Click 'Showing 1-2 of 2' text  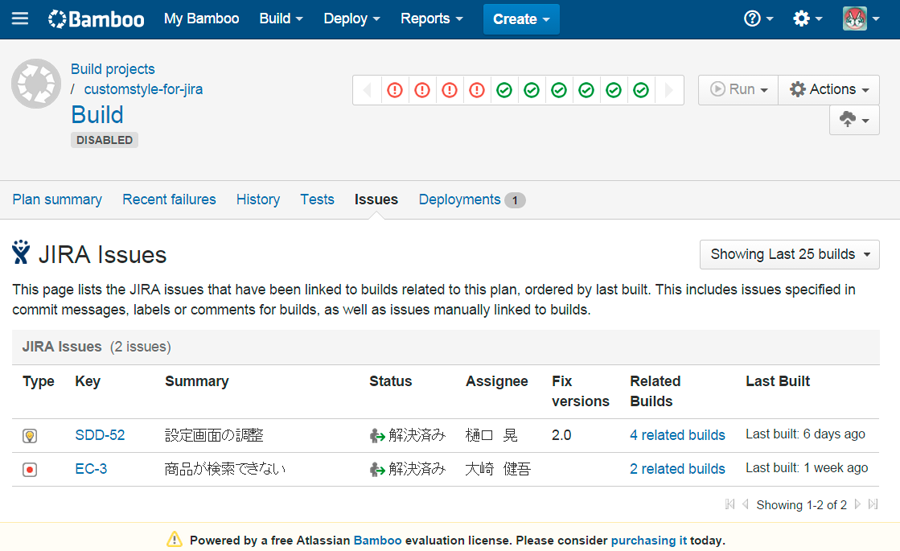coord(801,505)
